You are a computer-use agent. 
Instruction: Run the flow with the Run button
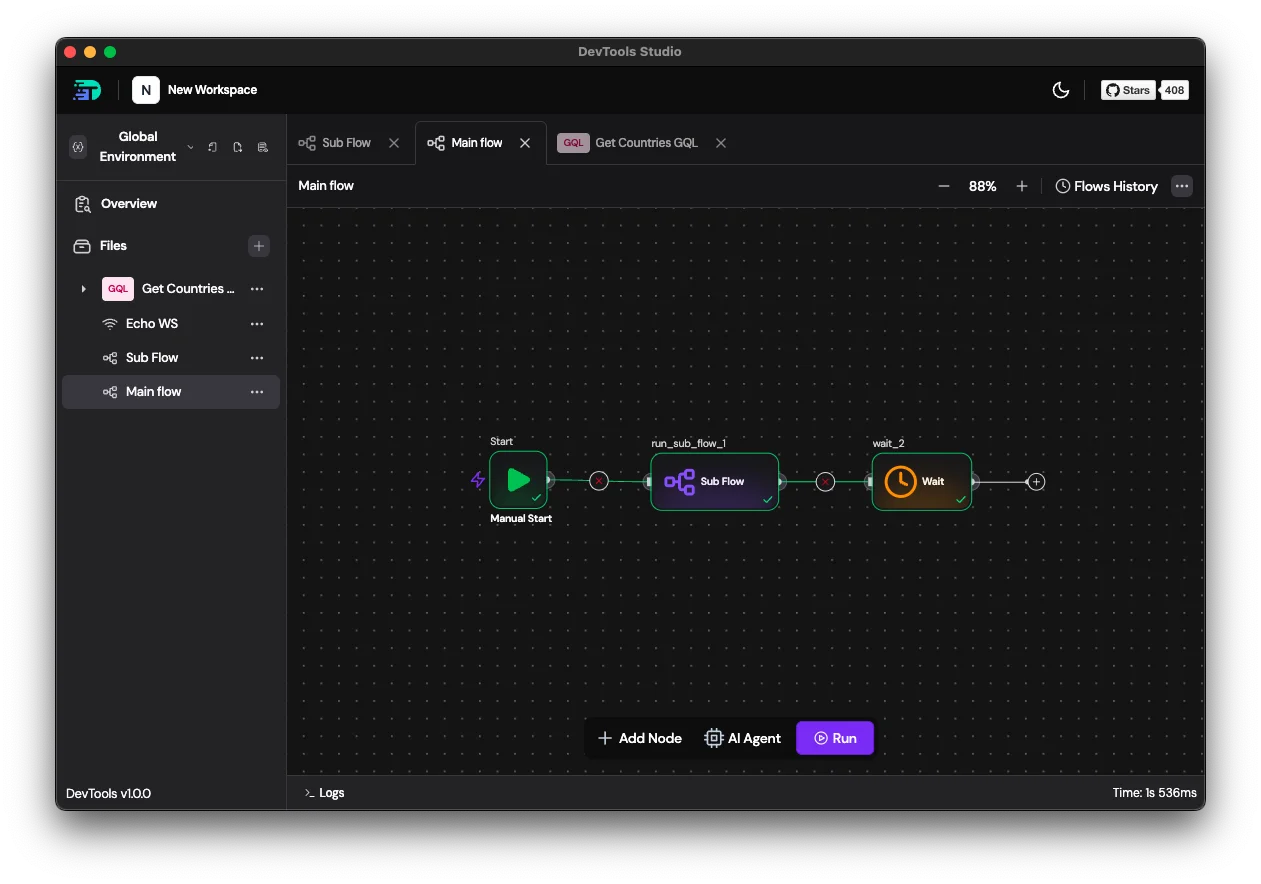point(835,738)
